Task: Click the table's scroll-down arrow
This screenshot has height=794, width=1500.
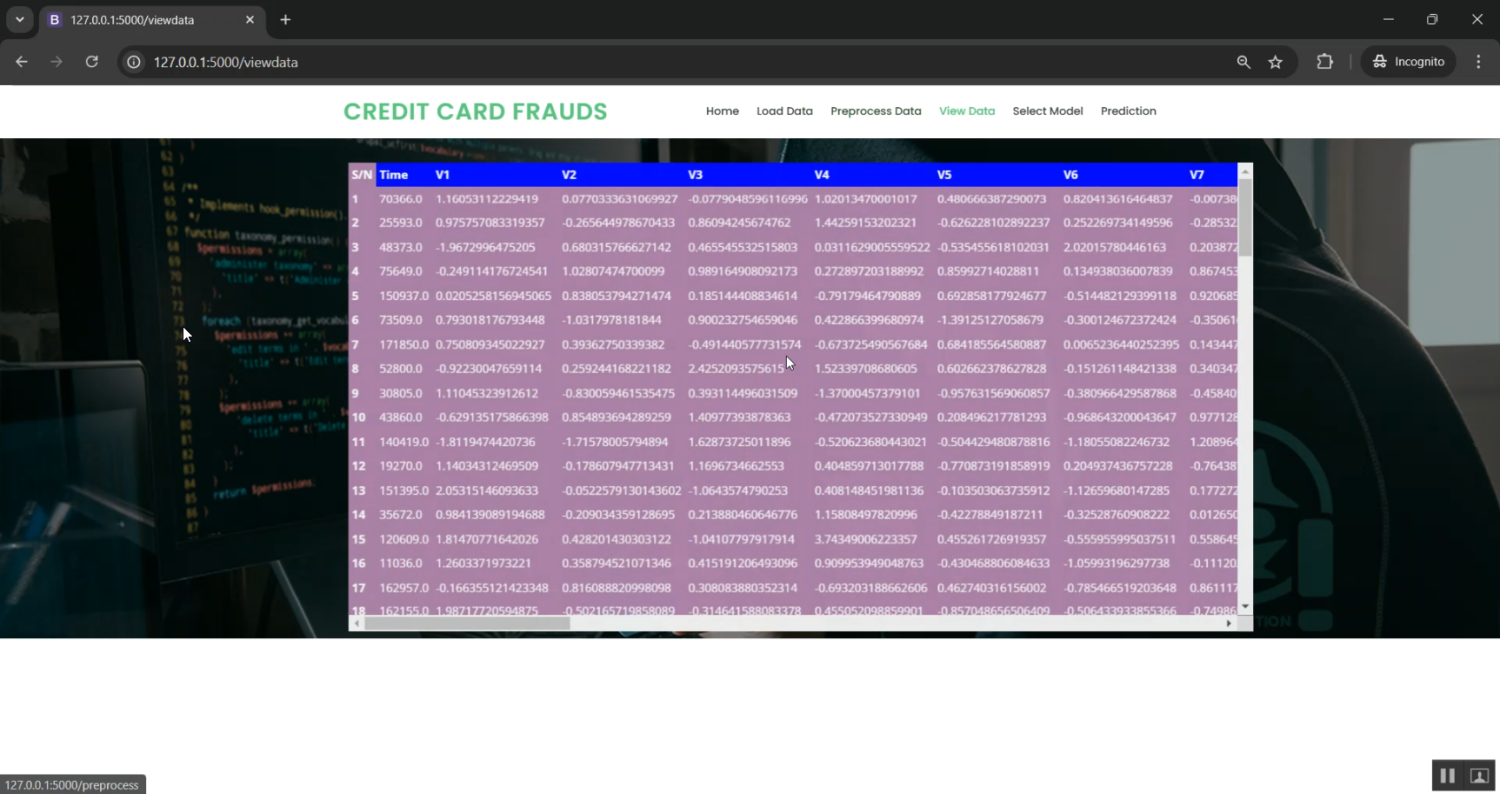Action: click(1245, 607)
